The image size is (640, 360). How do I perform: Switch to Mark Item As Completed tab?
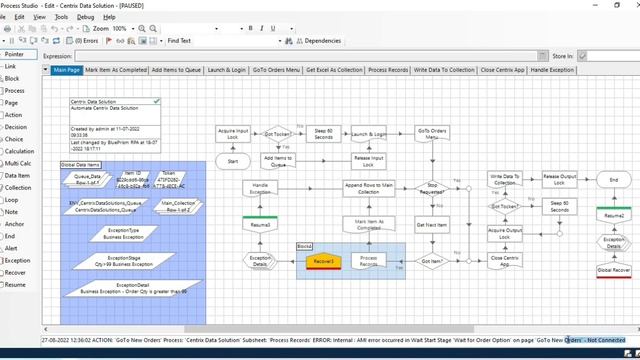point(116,70)
